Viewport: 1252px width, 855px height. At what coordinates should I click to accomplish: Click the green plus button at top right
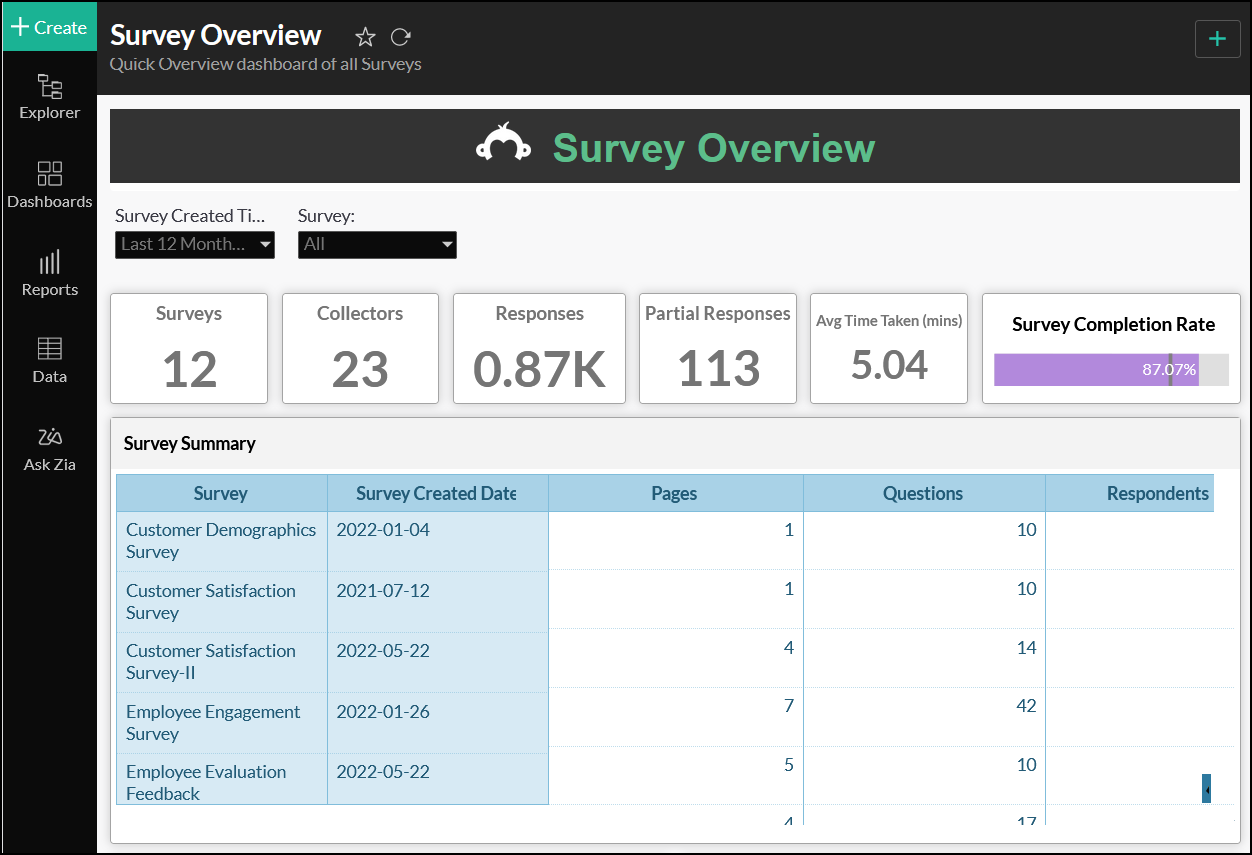tap(1217, 39)
